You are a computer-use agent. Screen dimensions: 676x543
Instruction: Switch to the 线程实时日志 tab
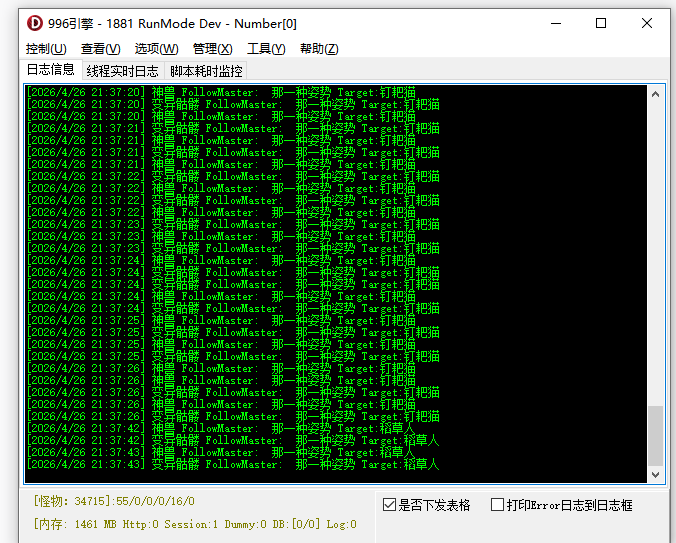(x=122, y=71)
